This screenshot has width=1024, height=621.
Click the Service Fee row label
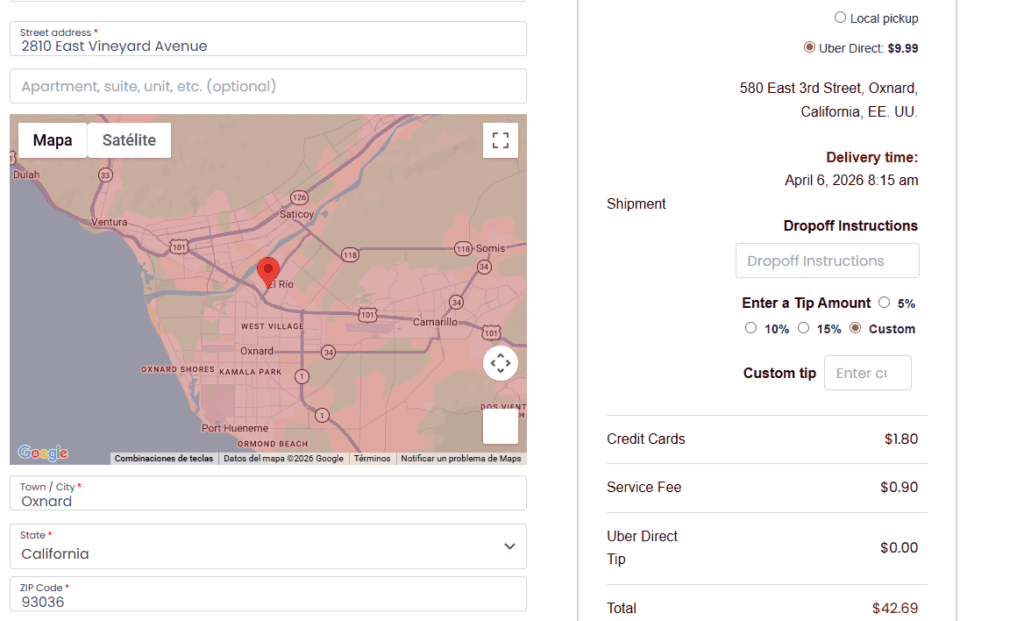tap(644, 487)
